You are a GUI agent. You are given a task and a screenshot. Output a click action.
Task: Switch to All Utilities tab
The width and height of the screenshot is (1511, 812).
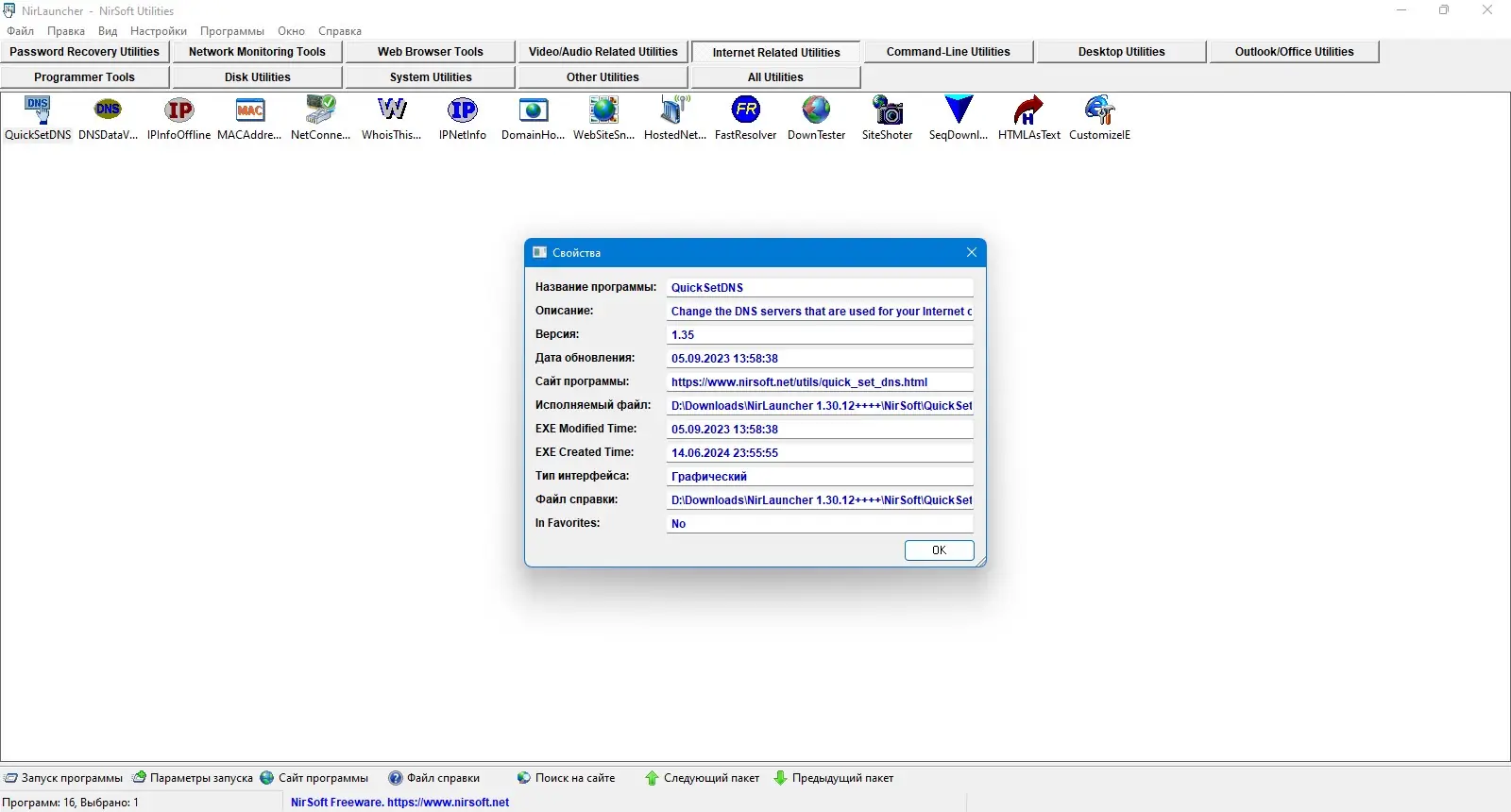click(x=775, y=77)
